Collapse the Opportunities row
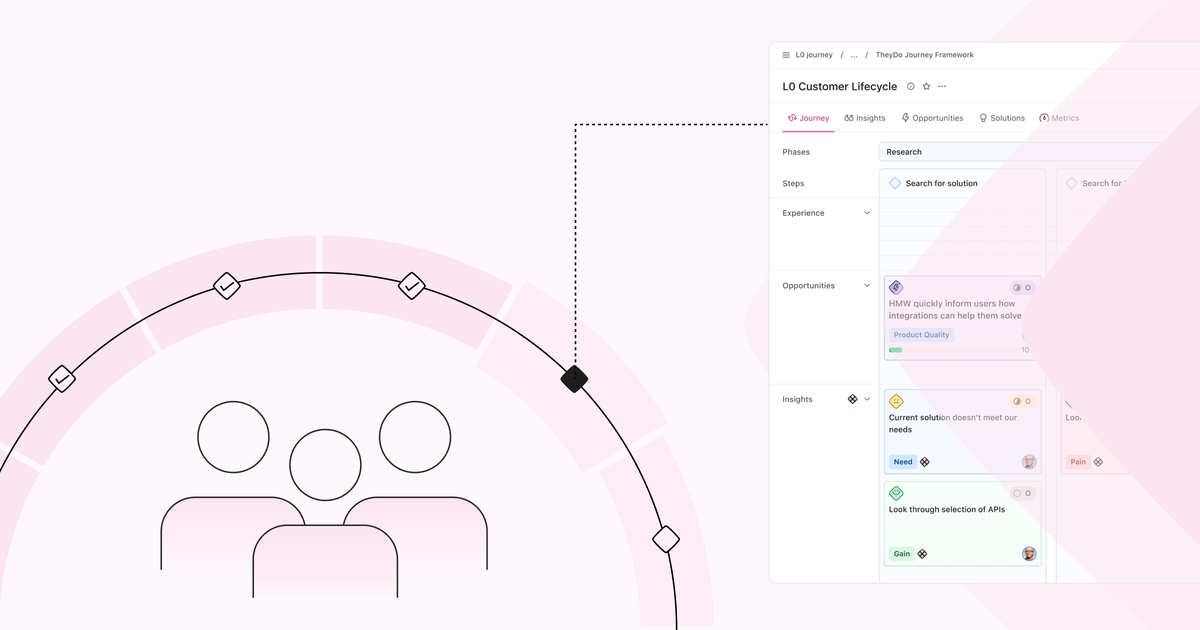The height and width of the screenshot is (630, 1200). pos(867,286)
